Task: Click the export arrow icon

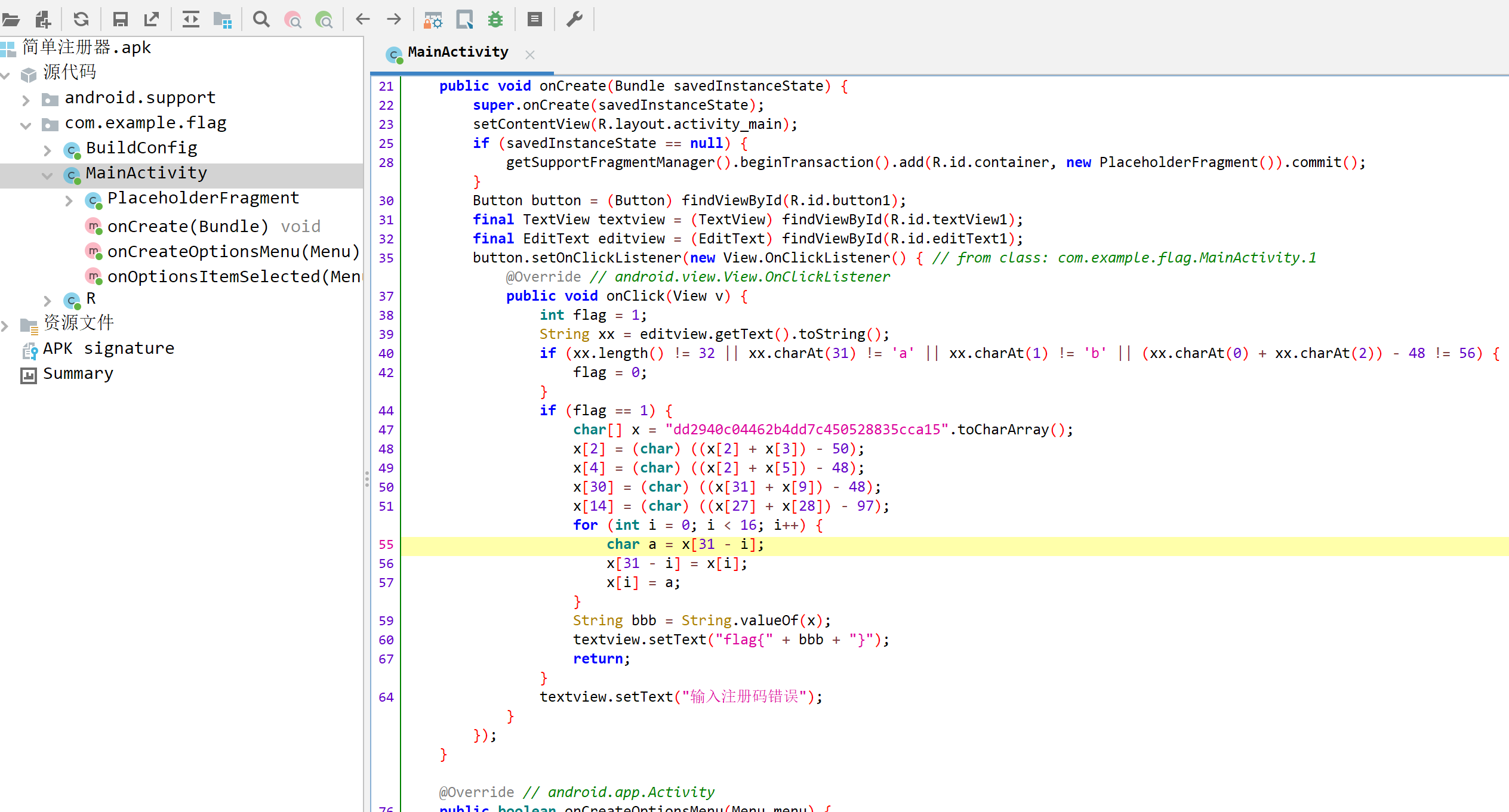Action: coord(152,20)
